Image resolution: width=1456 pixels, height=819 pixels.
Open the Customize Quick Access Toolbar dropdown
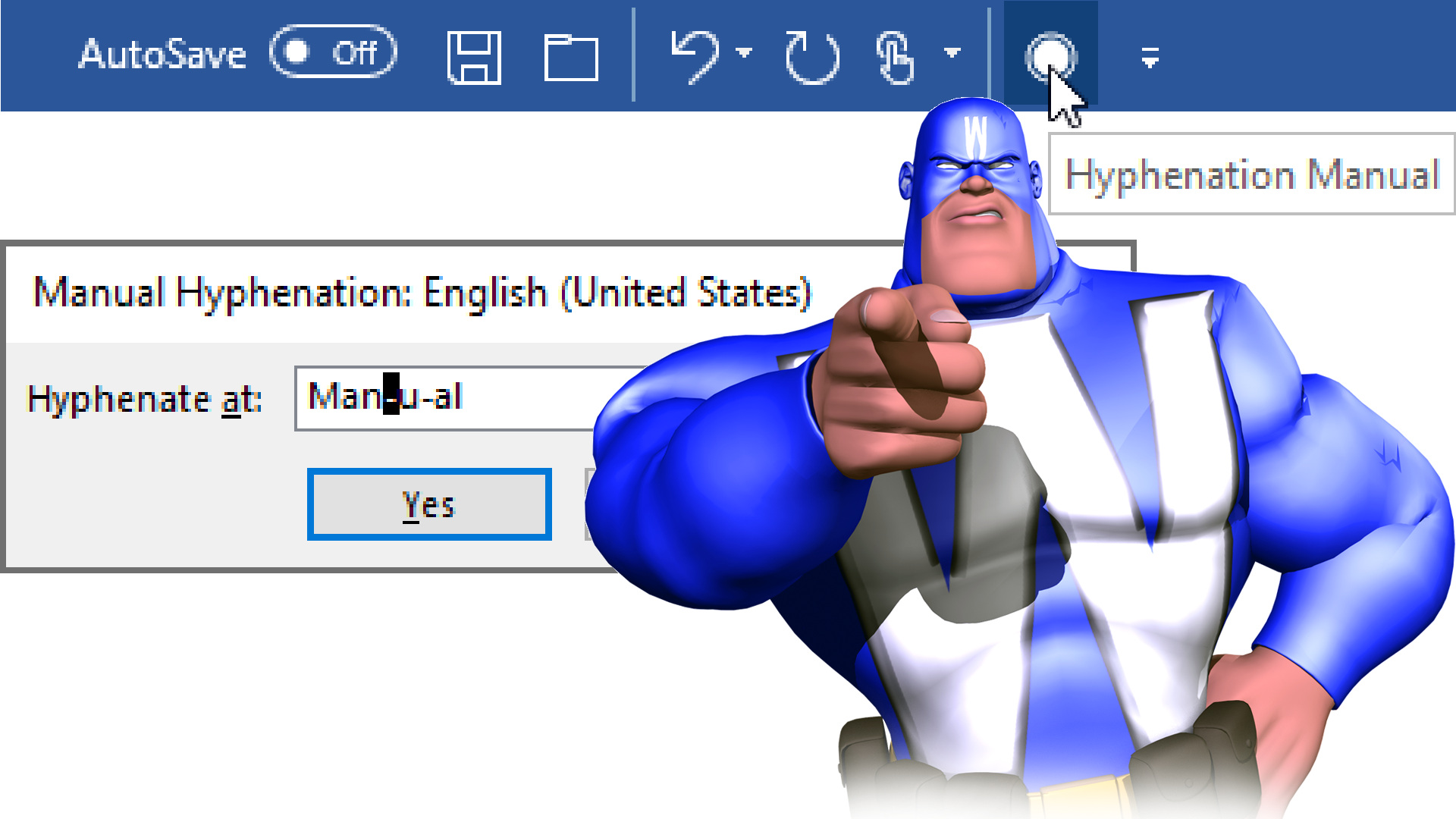(x=1150, y=57)
